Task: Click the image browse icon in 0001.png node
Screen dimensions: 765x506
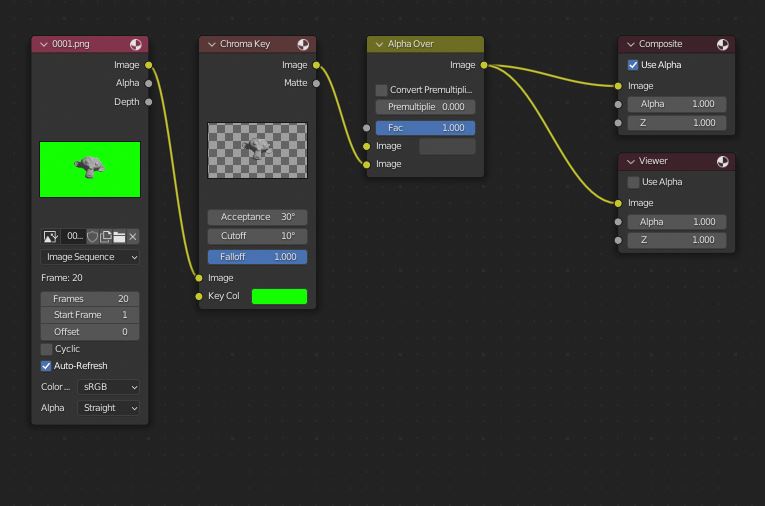Action: point(50,237)
